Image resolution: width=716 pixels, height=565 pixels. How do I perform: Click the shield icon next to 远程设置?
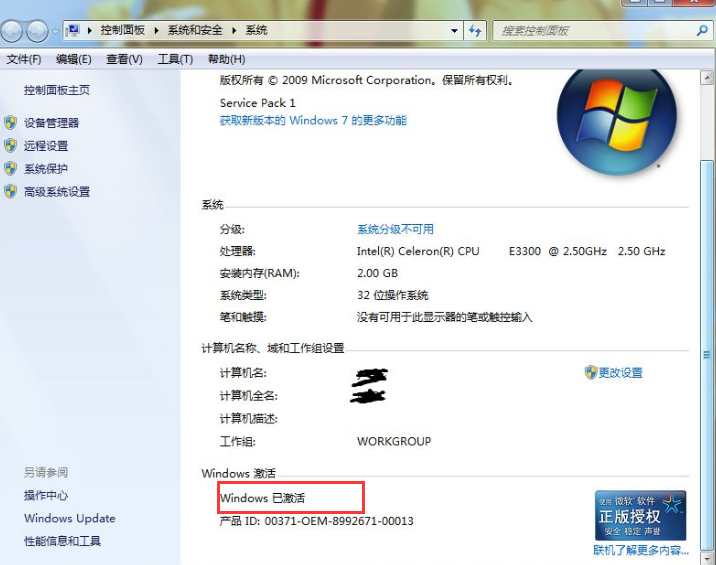[x=11, y=146]
